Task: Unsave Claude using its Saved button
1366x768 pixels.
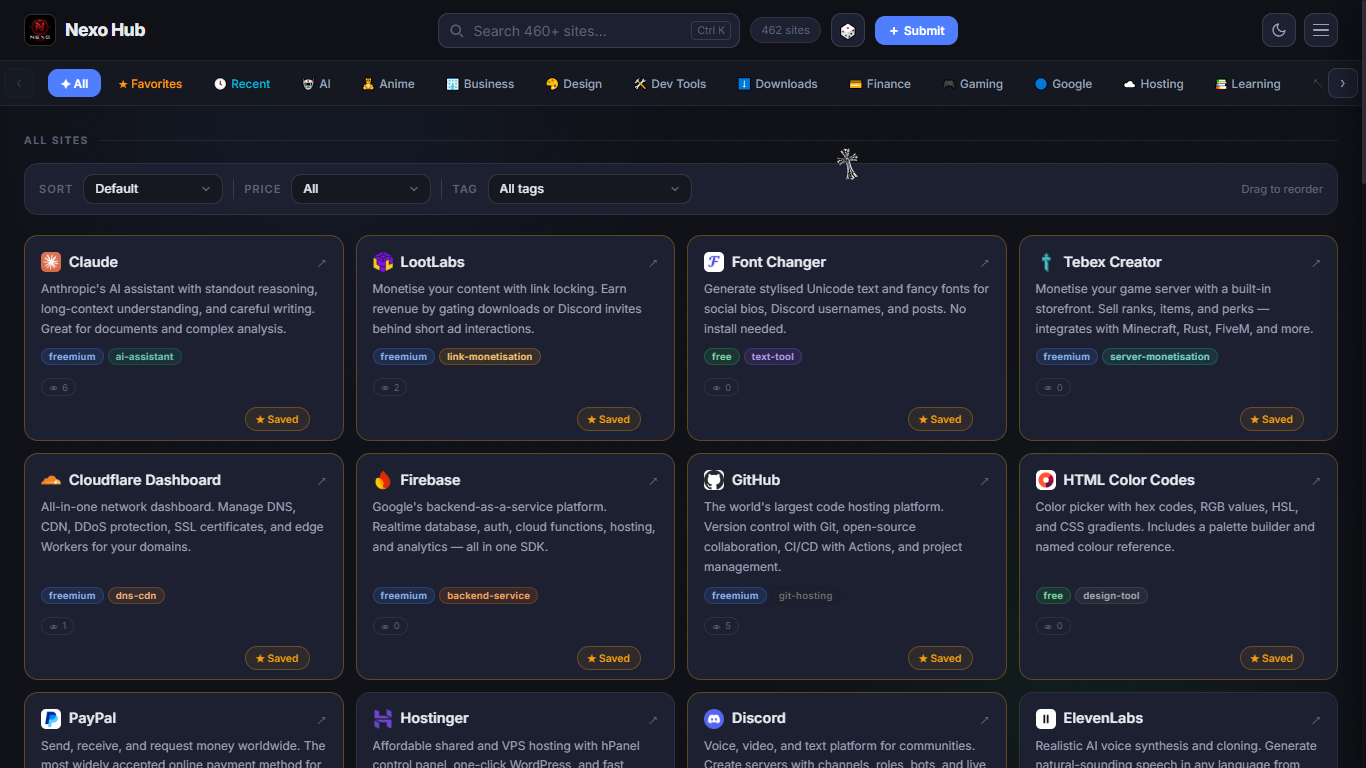Action: pos(277,419)
